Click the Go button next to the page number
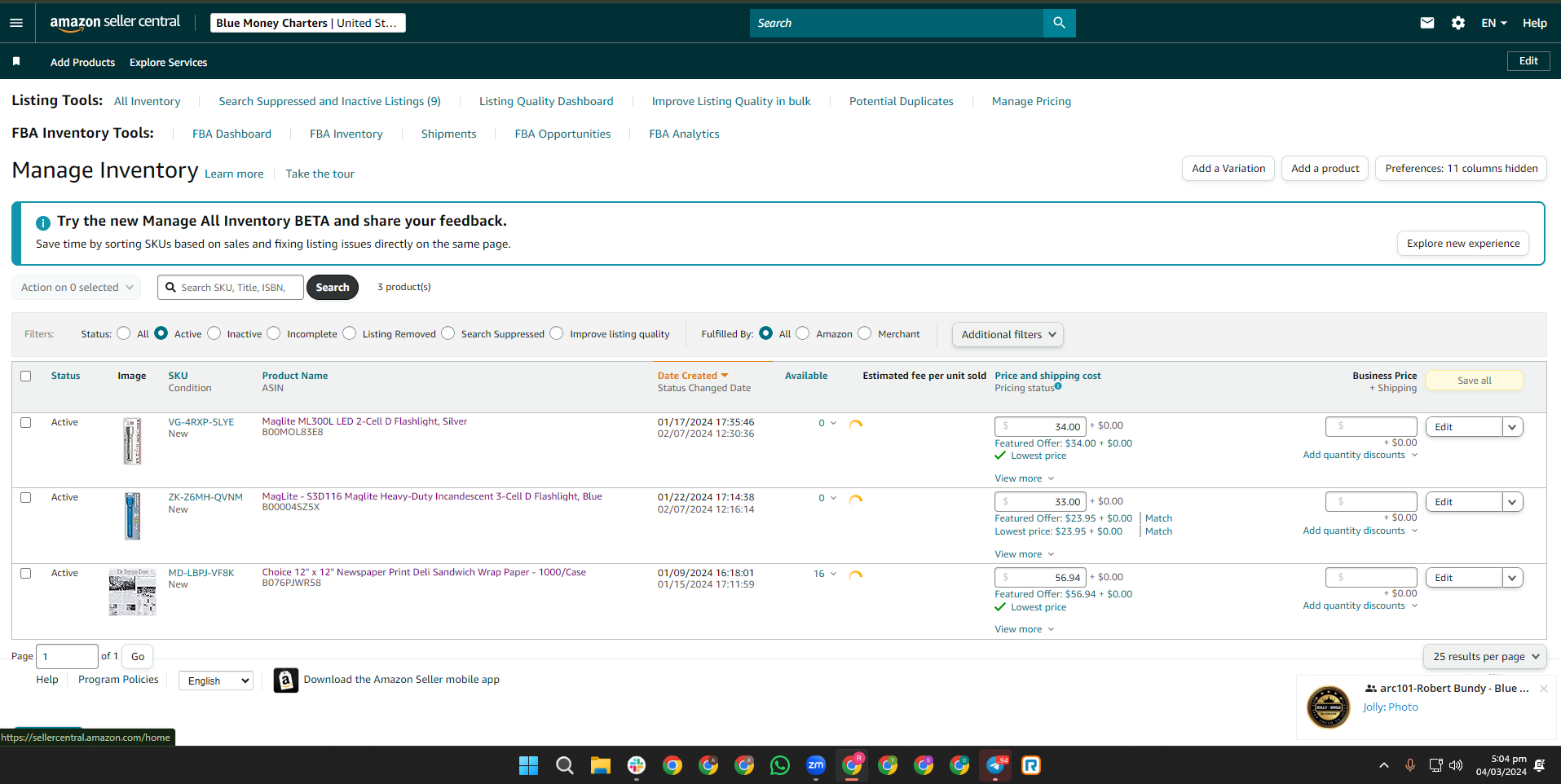The image size is (1561, 784). click(138, 656)
